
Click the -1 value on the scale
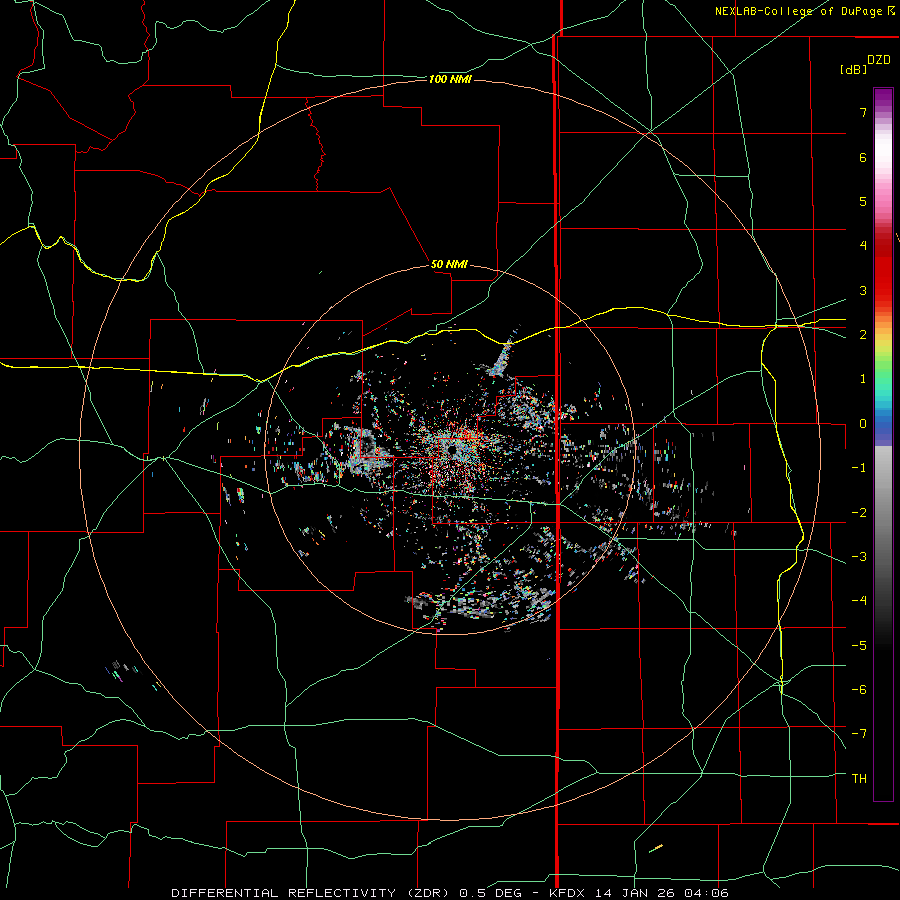pyautogui.click(x=859, y=468)
